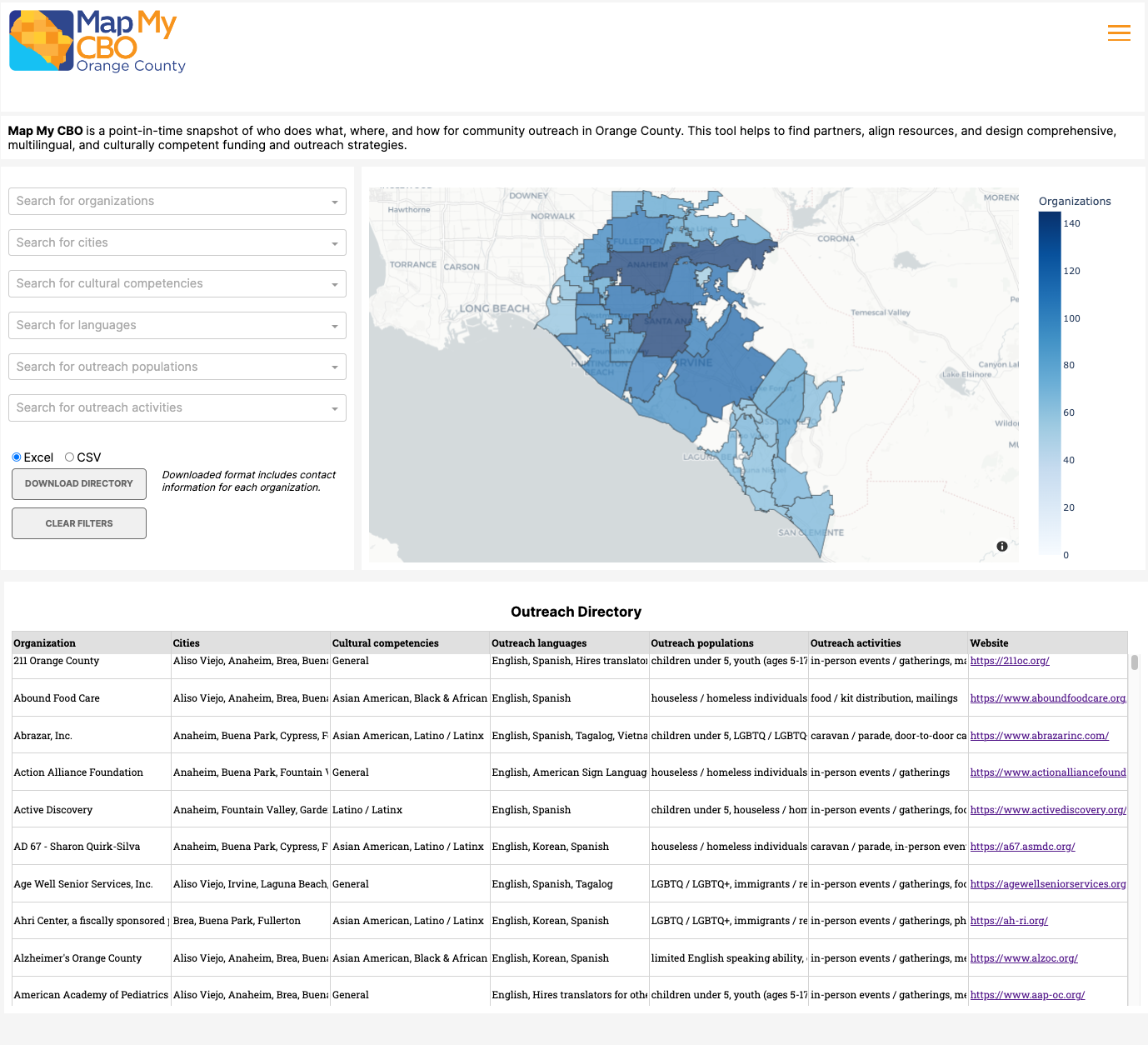Click the Clear Filters button

point(78,522)
